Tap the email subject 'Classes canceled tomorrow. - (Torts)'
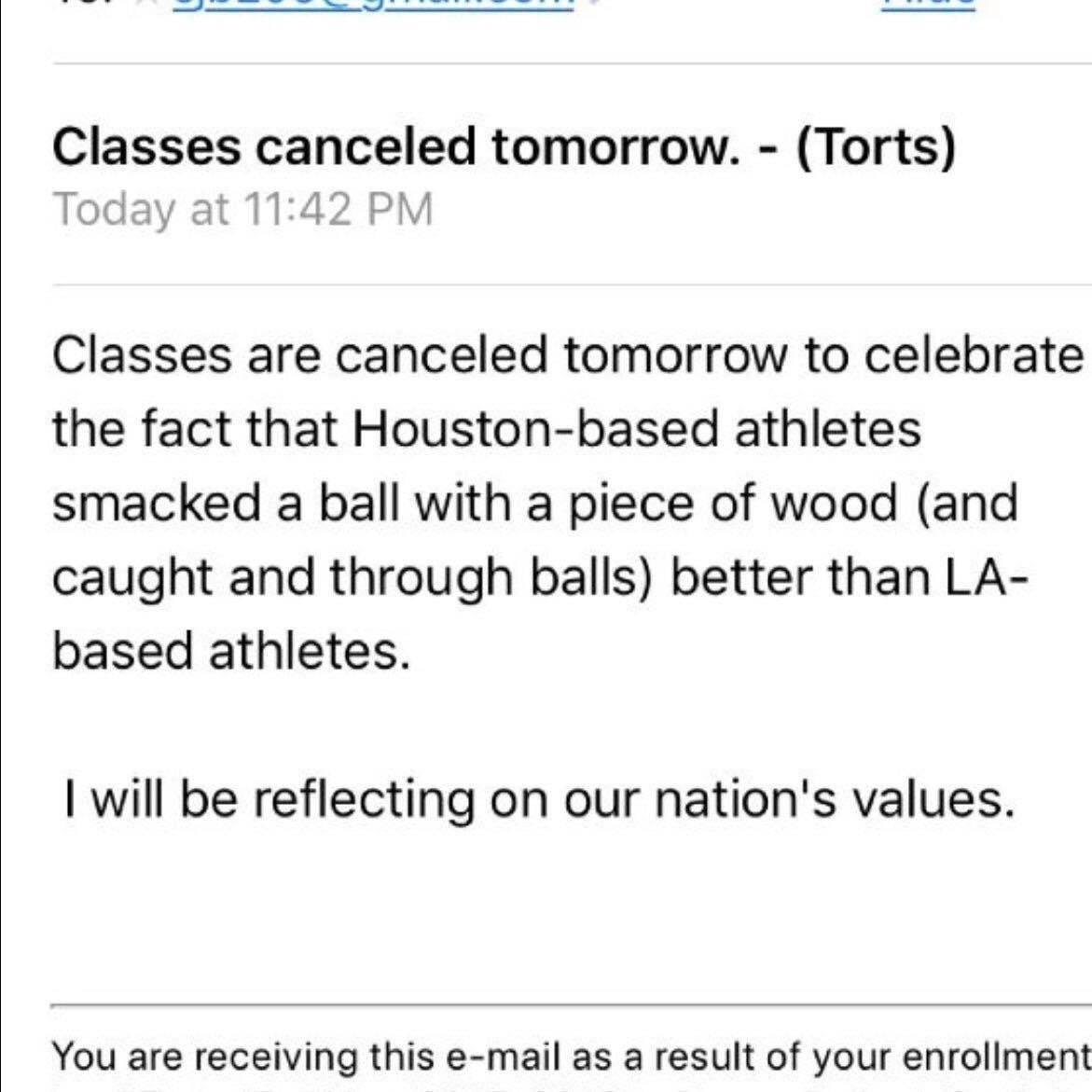Screen dimensions: 1092x1092 click(505, 148)
